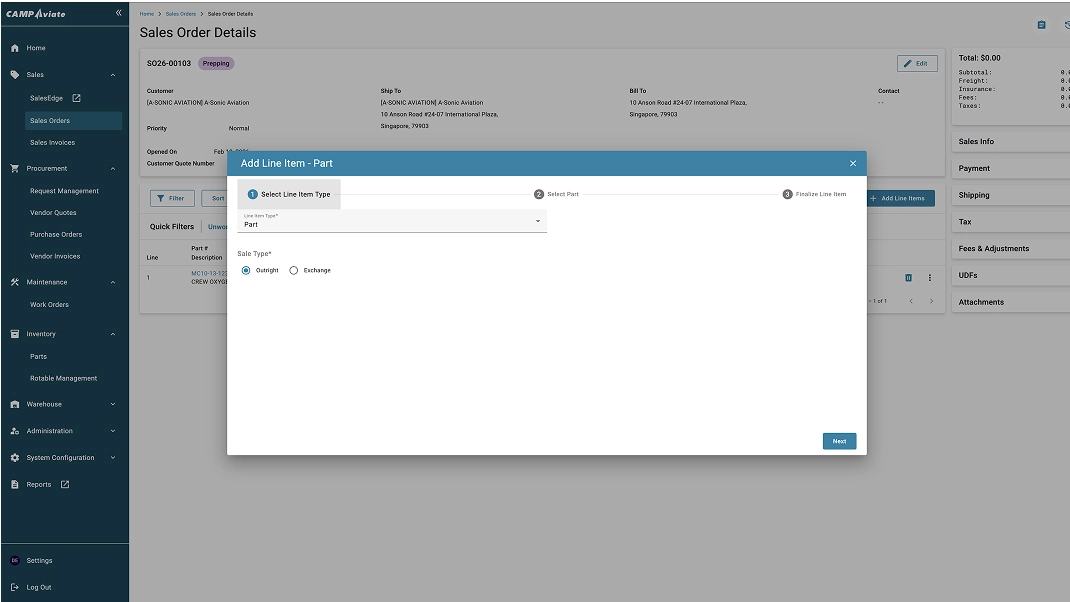Click the Edit button on the order
Viewport: 1070px width, 602px height.
(916, 63)
